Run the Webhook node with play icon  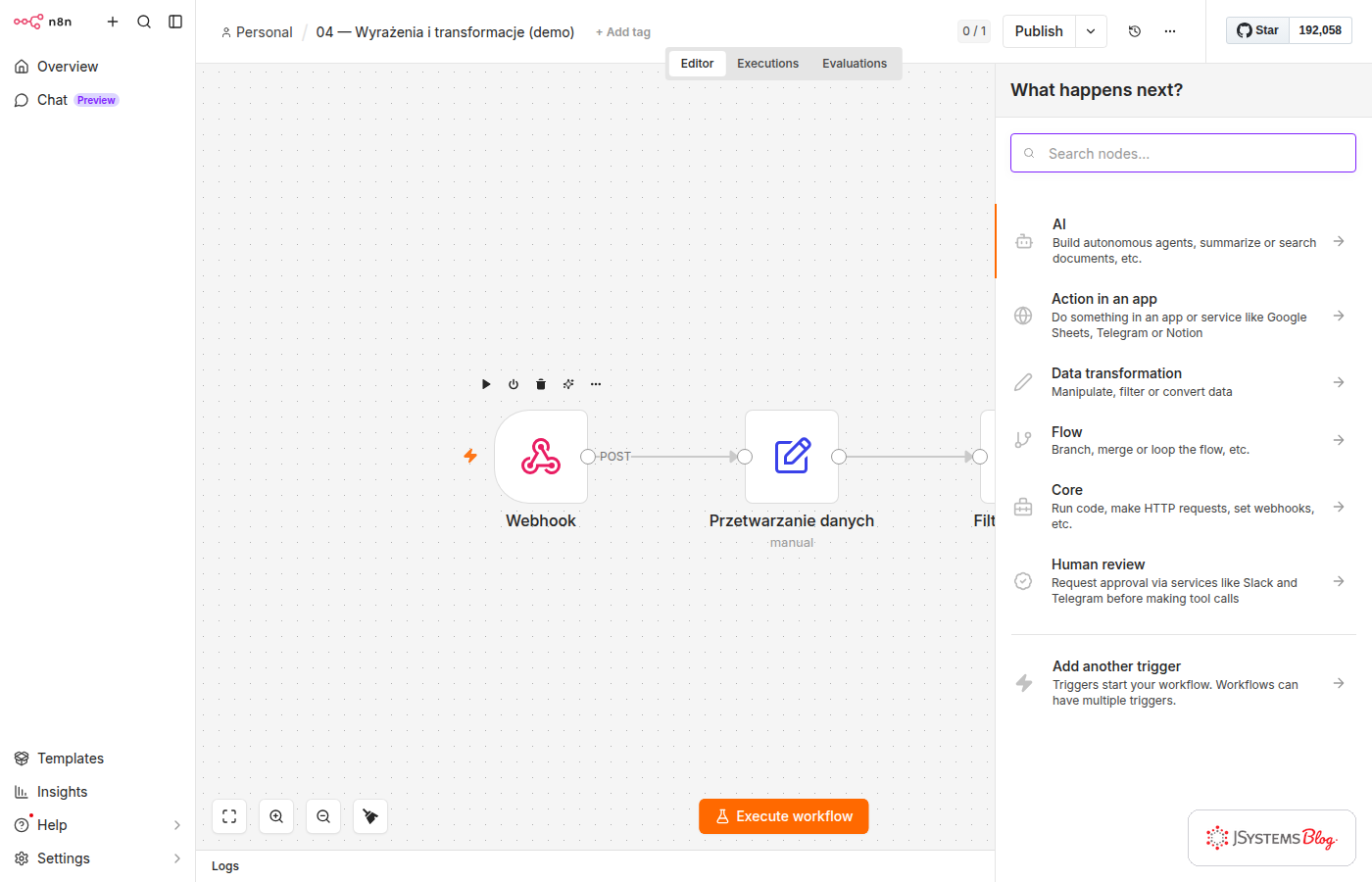pos(486,384)
